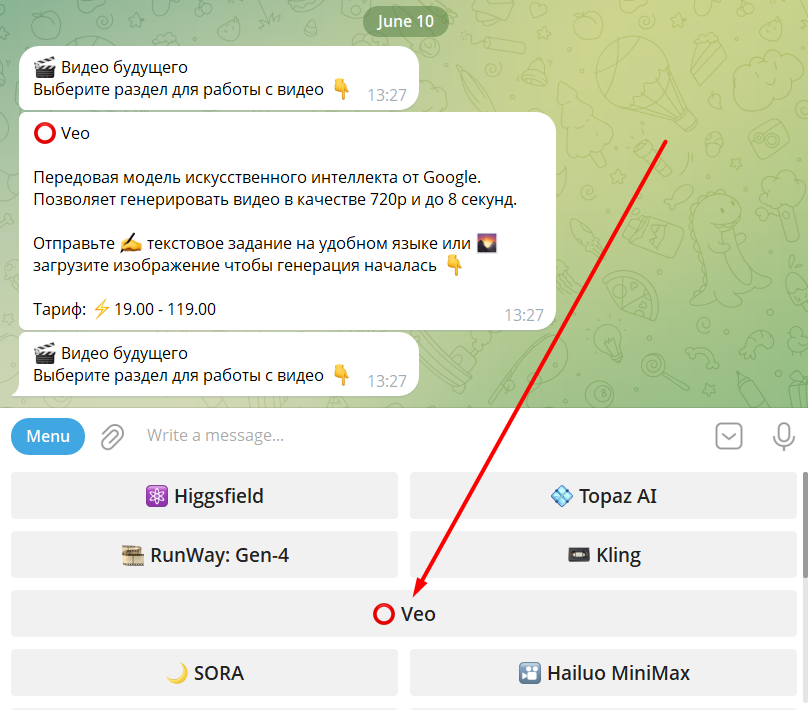Viewport: 808px width, 710px height.
Task: Click the Write a message input field
Action: tap(423, 436)
